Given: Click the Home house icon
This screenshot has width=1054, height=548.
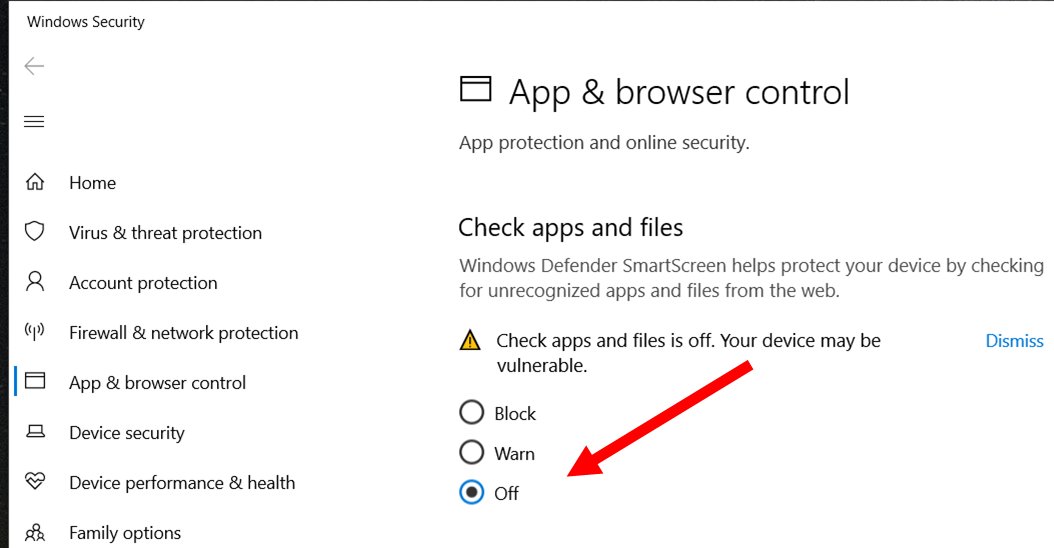Looking at the screenshot, I should [35, 182].
